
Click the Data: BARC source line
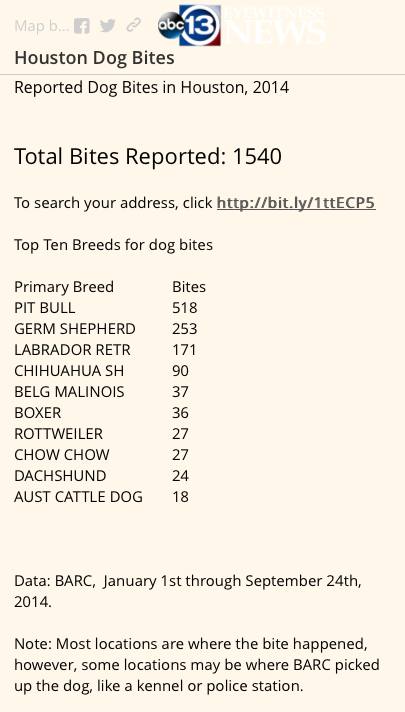pyautogui.click(x=188, y=591)
